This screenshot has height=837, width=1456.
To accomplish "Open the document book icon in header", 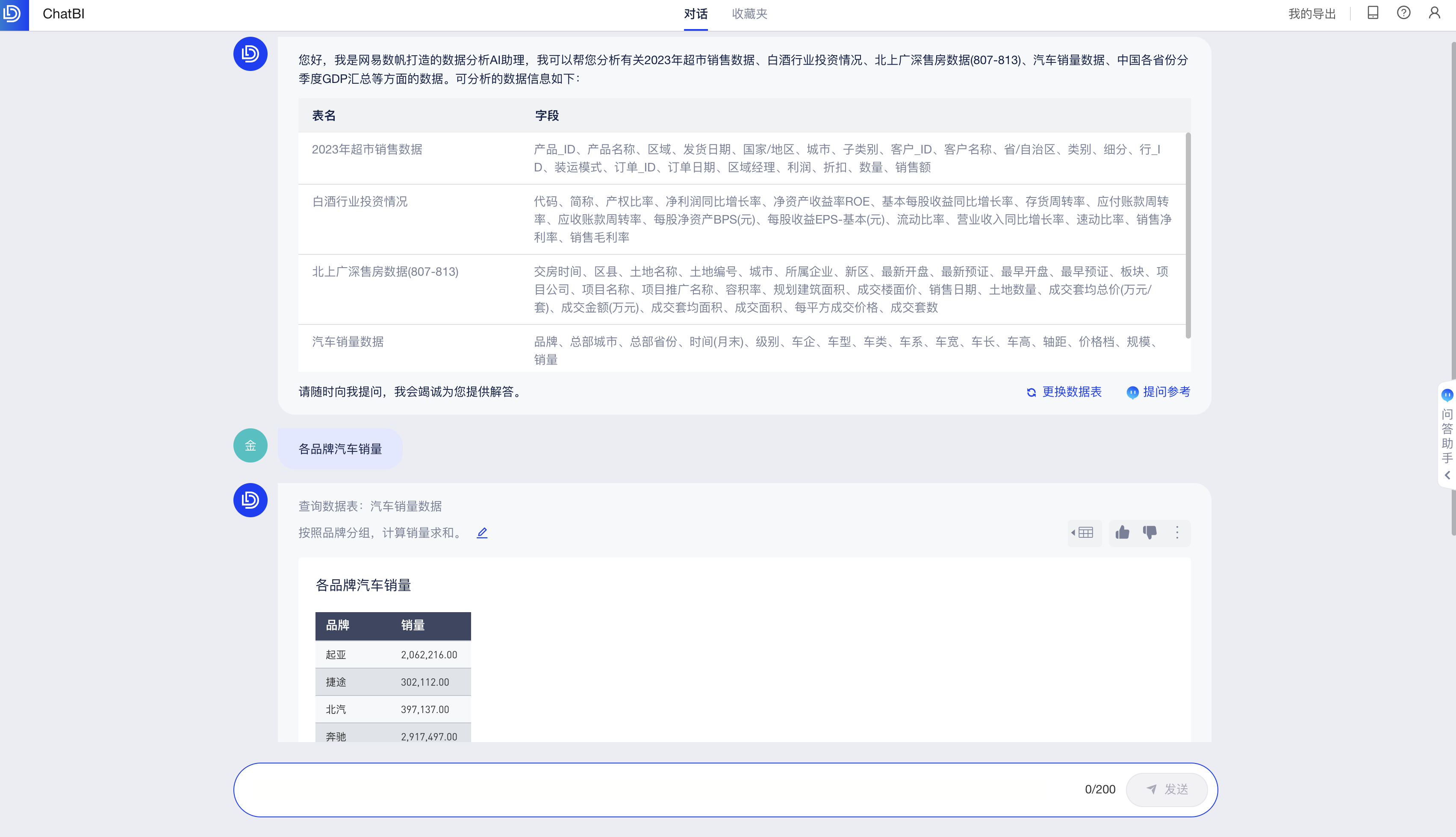I will (x=1373, y=13).
